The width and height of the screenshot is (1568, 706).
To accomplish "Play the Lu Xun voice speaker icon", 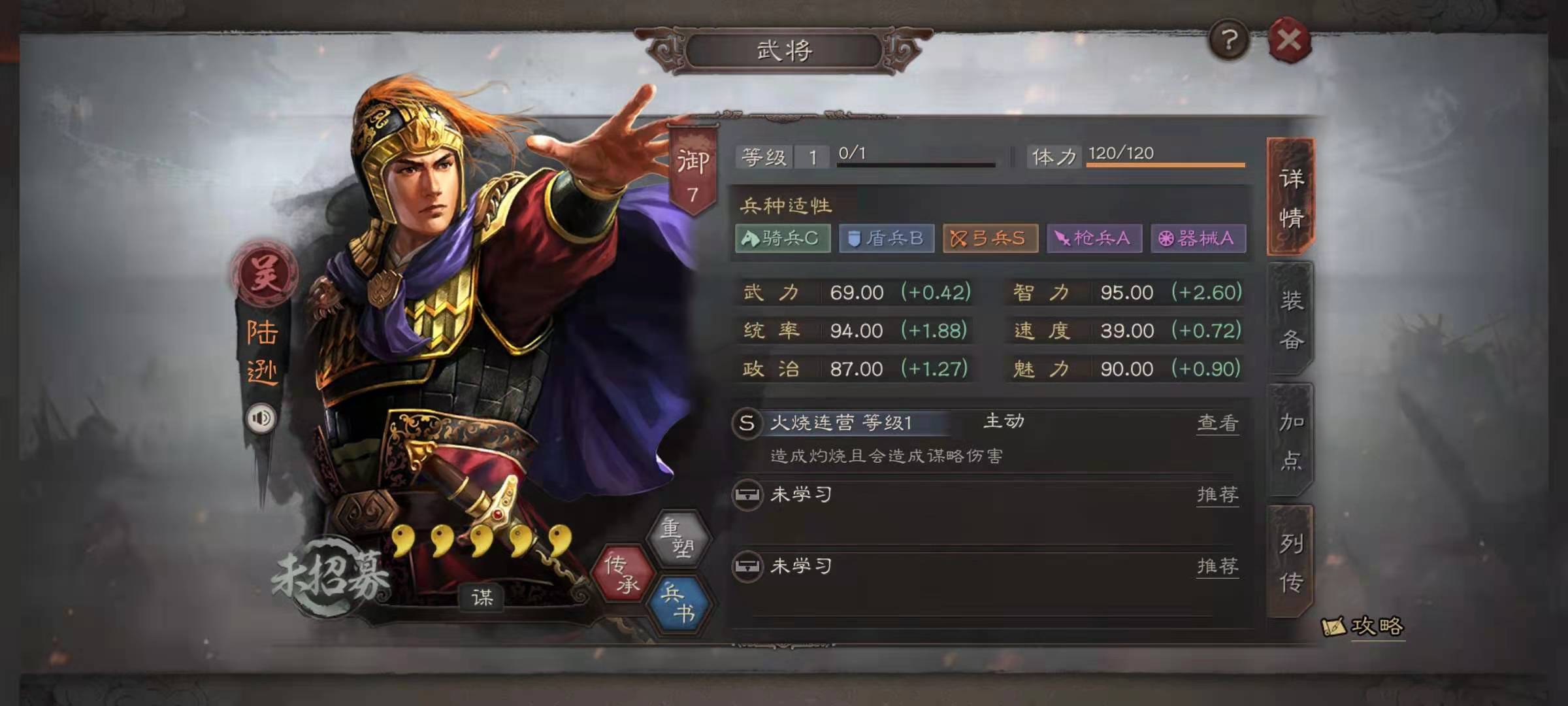I will click(x=261, y=418).
